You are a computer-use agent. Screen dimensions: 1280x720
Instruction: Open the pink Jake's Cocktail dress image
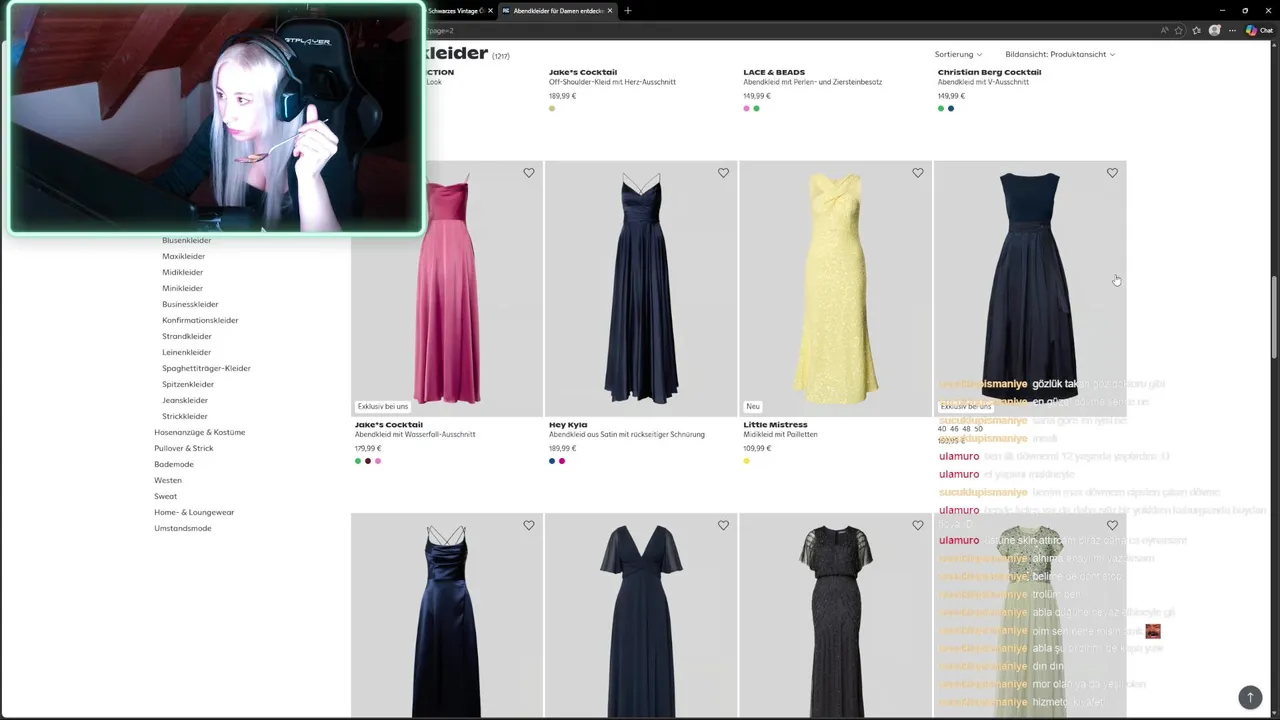coord(447,289)
